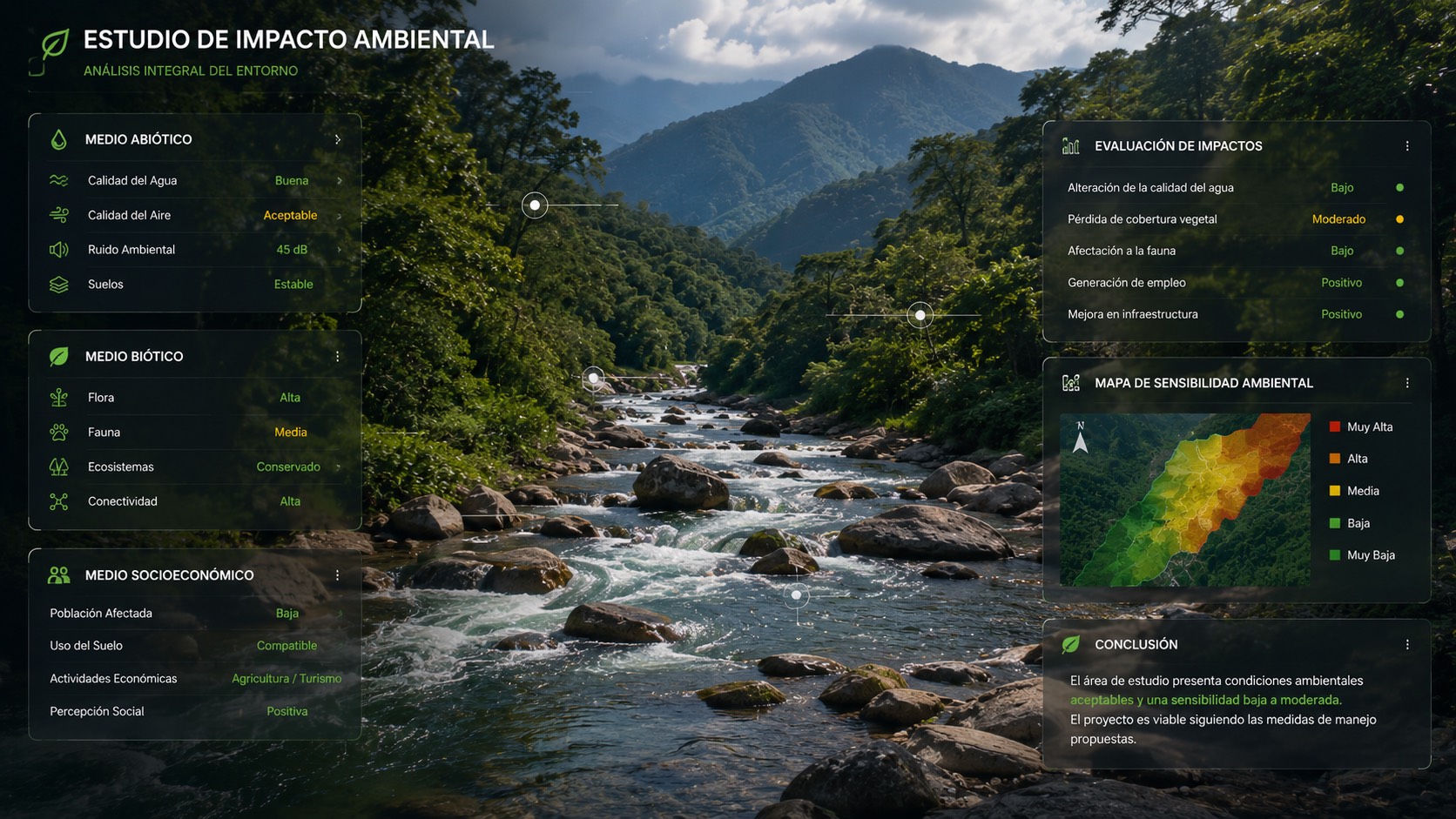Screen dimensions: 1456x819
Task: Click the north arrow on the sensitivity map
Action: coord(1080,439)
